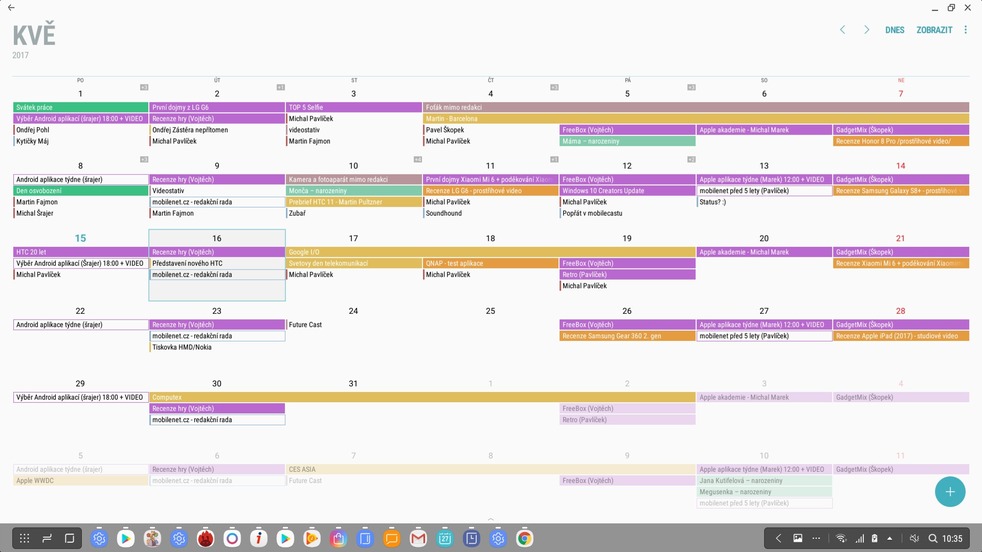Expand more events on Monday May 1
982x552 pixels.
coord(144,87)
